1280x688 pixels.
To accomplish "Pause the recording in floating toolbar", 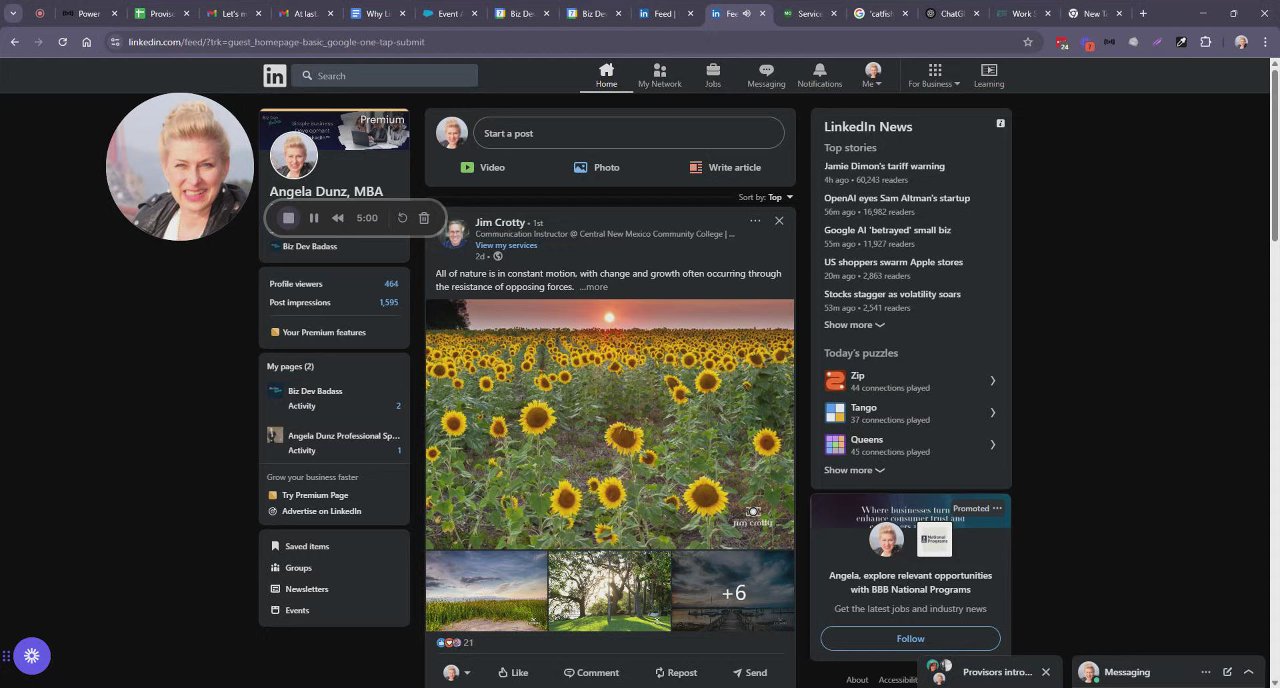I will click(314, 218).
